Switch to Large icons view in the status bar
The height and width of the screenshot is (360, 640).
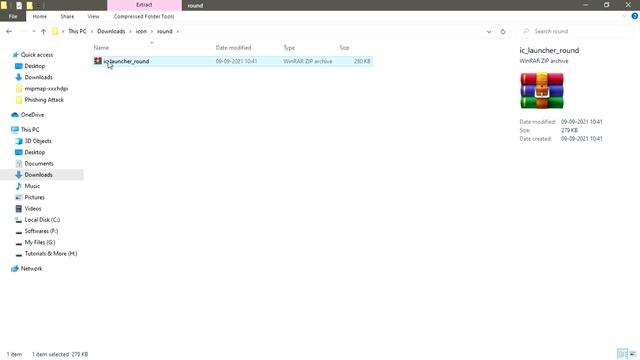pos(633,354)
